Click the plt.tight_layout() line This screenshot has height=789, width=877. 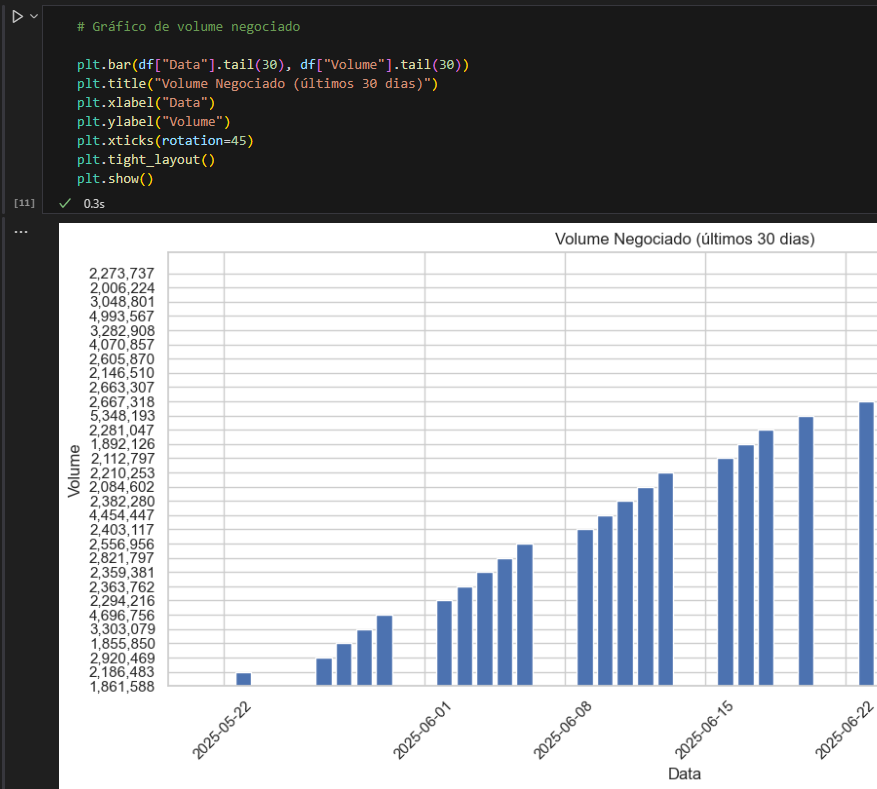point(146,160)
